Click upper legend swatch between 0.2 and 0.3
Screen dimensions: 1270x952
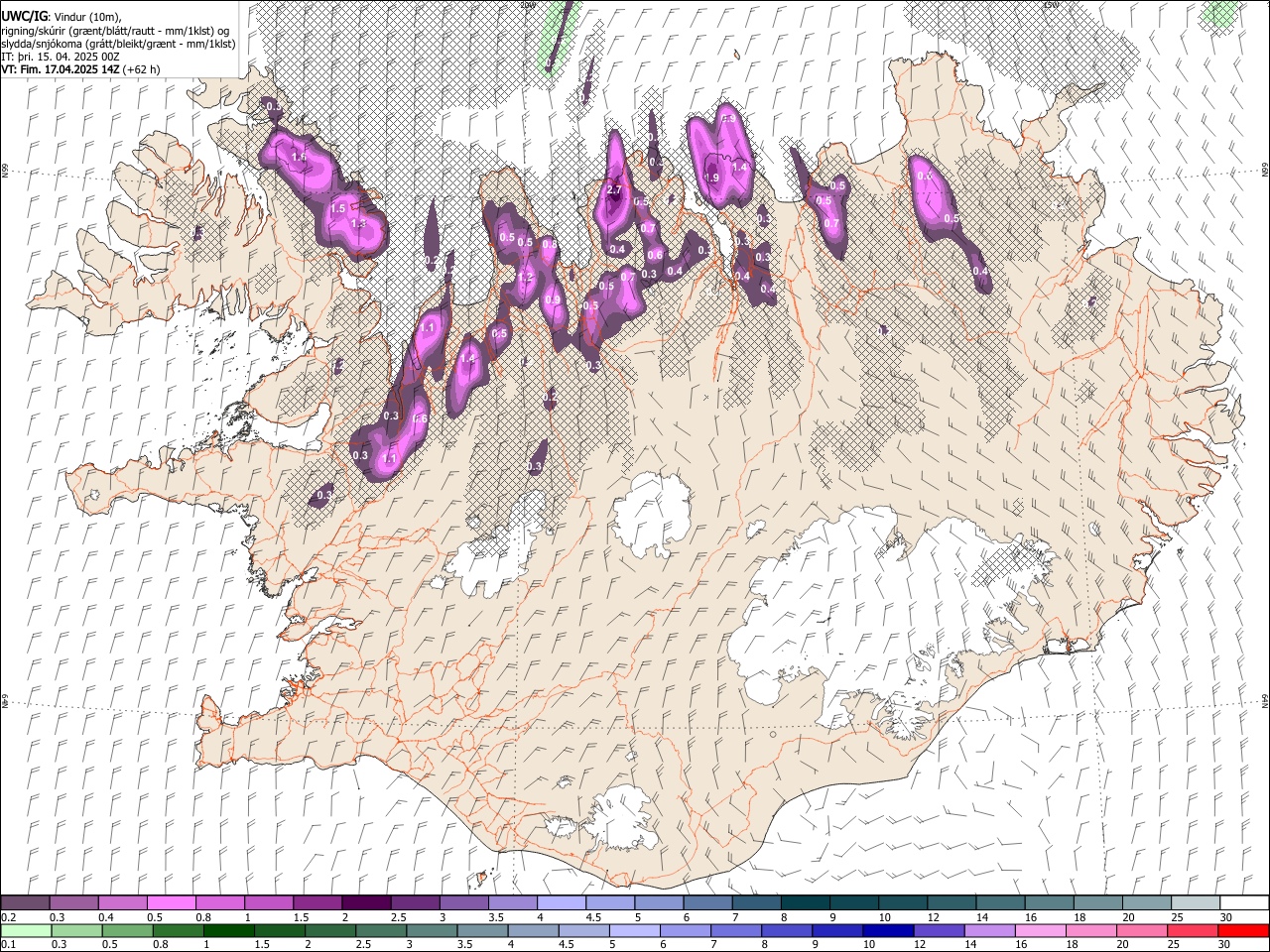click(x=25, y=902)
